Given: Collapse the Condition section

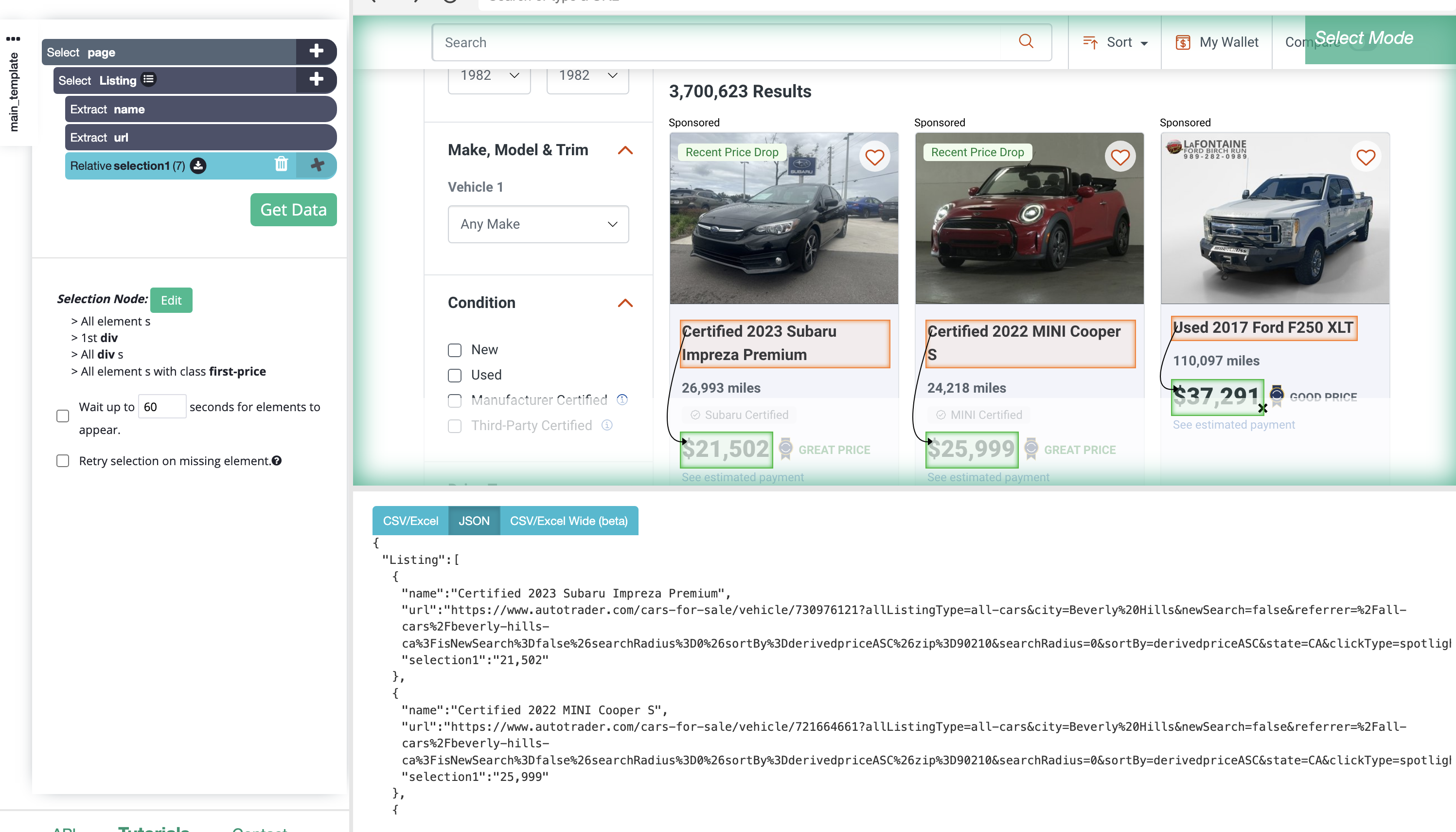Looking at the screenshot, I should [625, 303].
